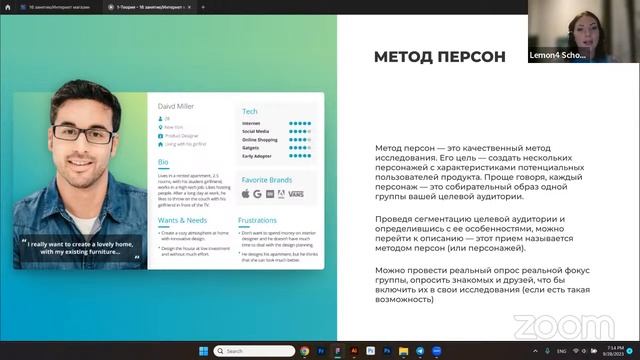Open dark blue Photoshop taskbar icon
The width and height of the screenshot is (640, 360).
387,351
